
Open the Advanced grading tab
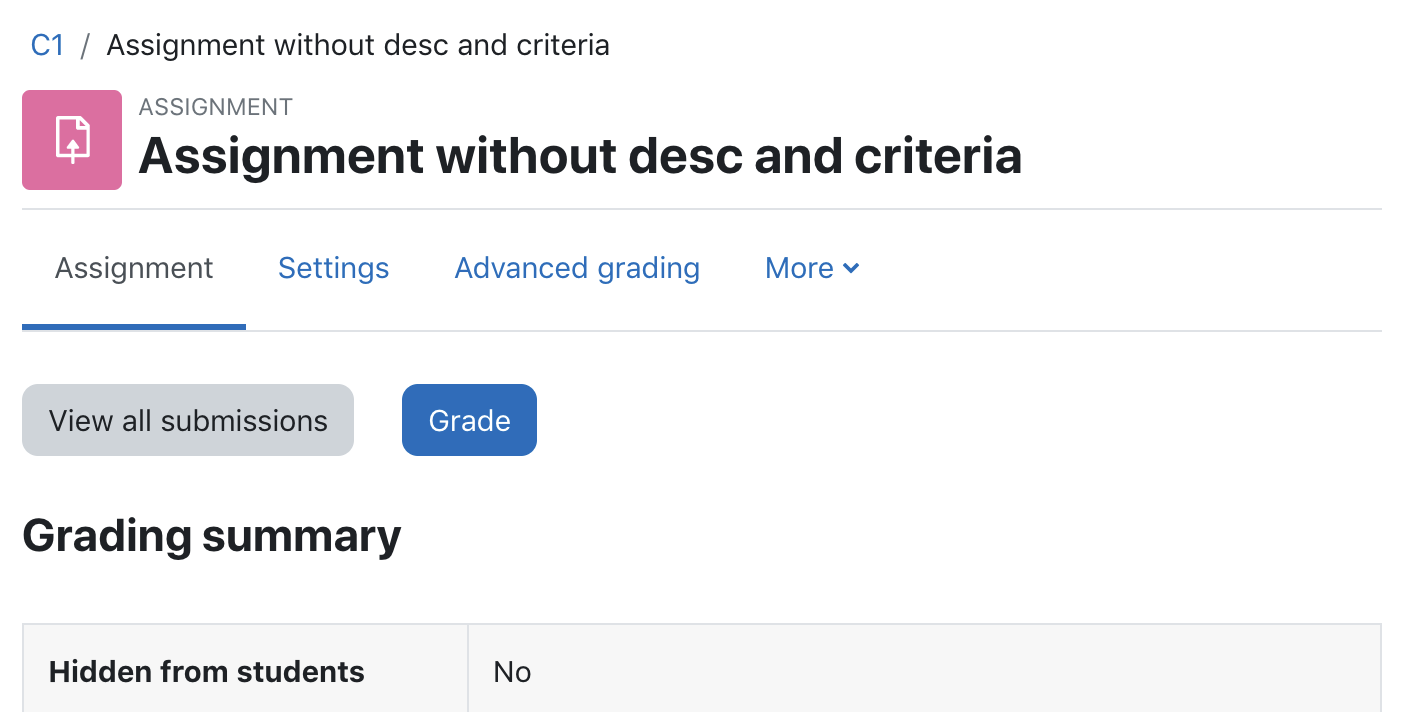pos(577,268)
